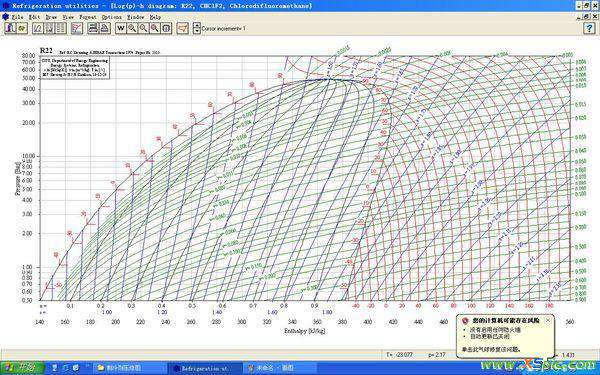Screen dimensions: 600x375
Task: Close the security warning balloon
Action: (x=548, y=320)
